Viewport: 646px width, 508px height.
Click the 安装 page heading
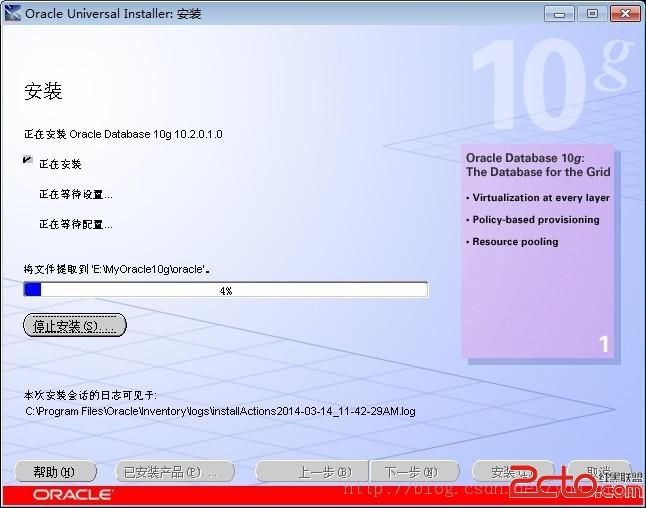(x=43, y=91)
